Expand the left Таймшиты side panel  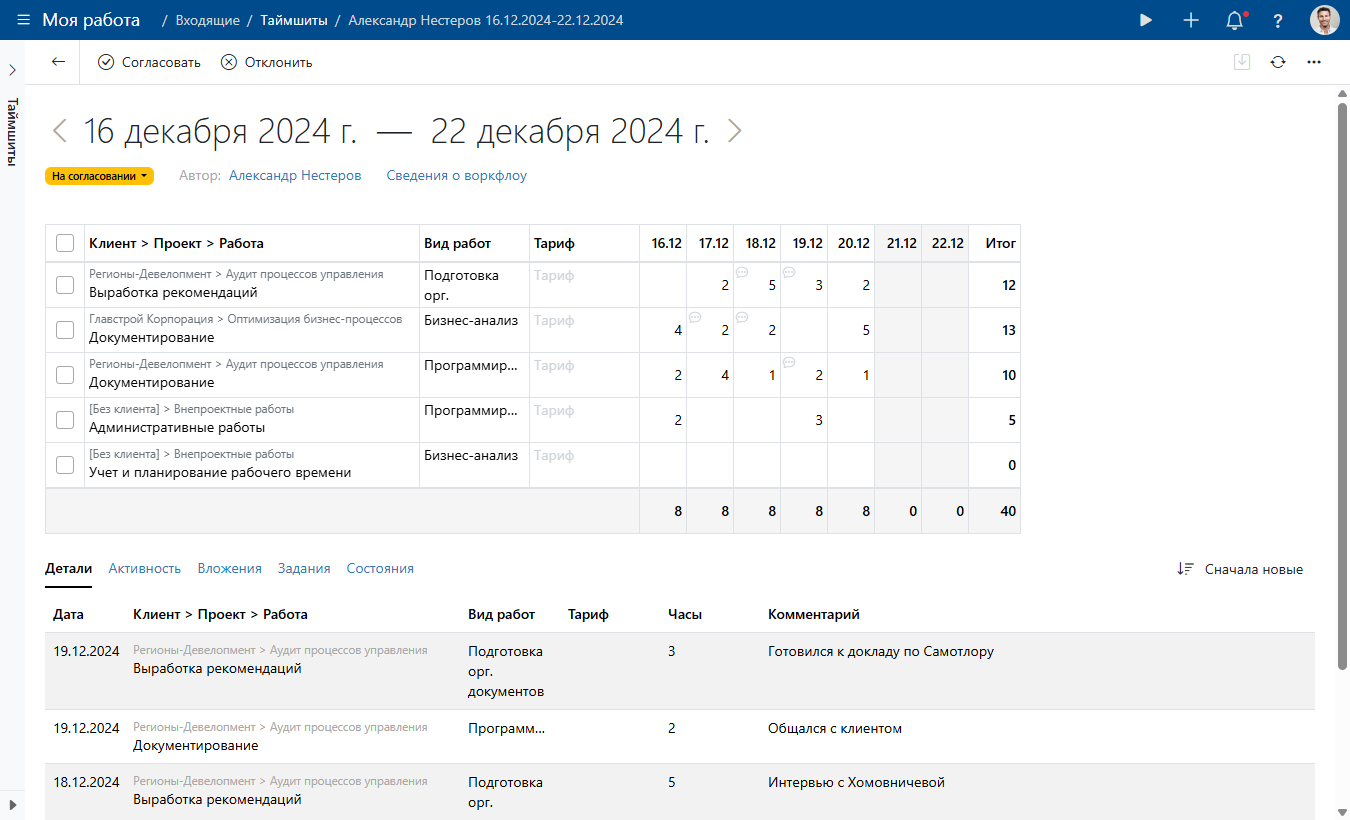coord(12,70)
